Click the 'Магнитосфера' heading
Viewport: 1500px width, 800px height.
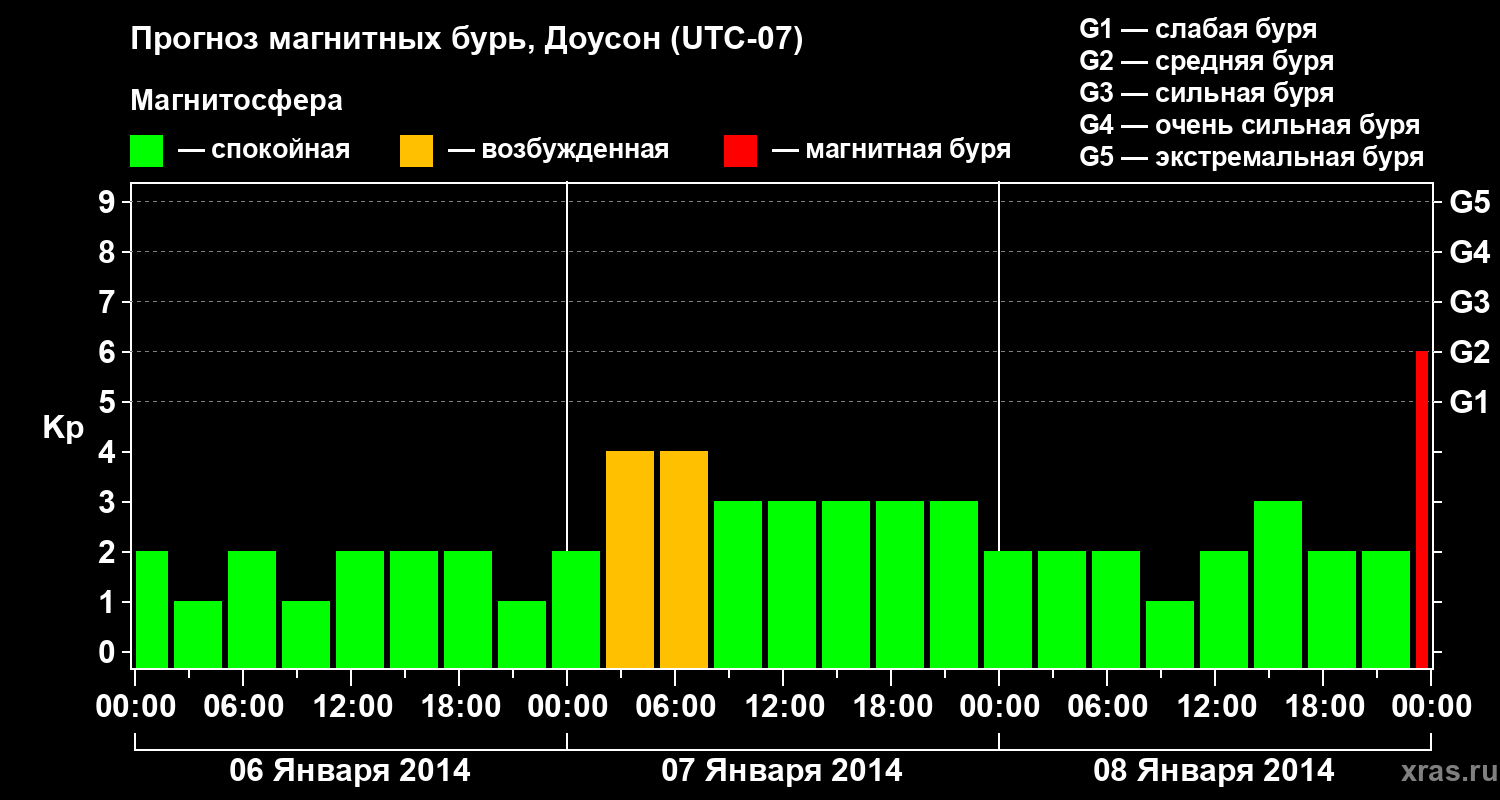(237, 101)
